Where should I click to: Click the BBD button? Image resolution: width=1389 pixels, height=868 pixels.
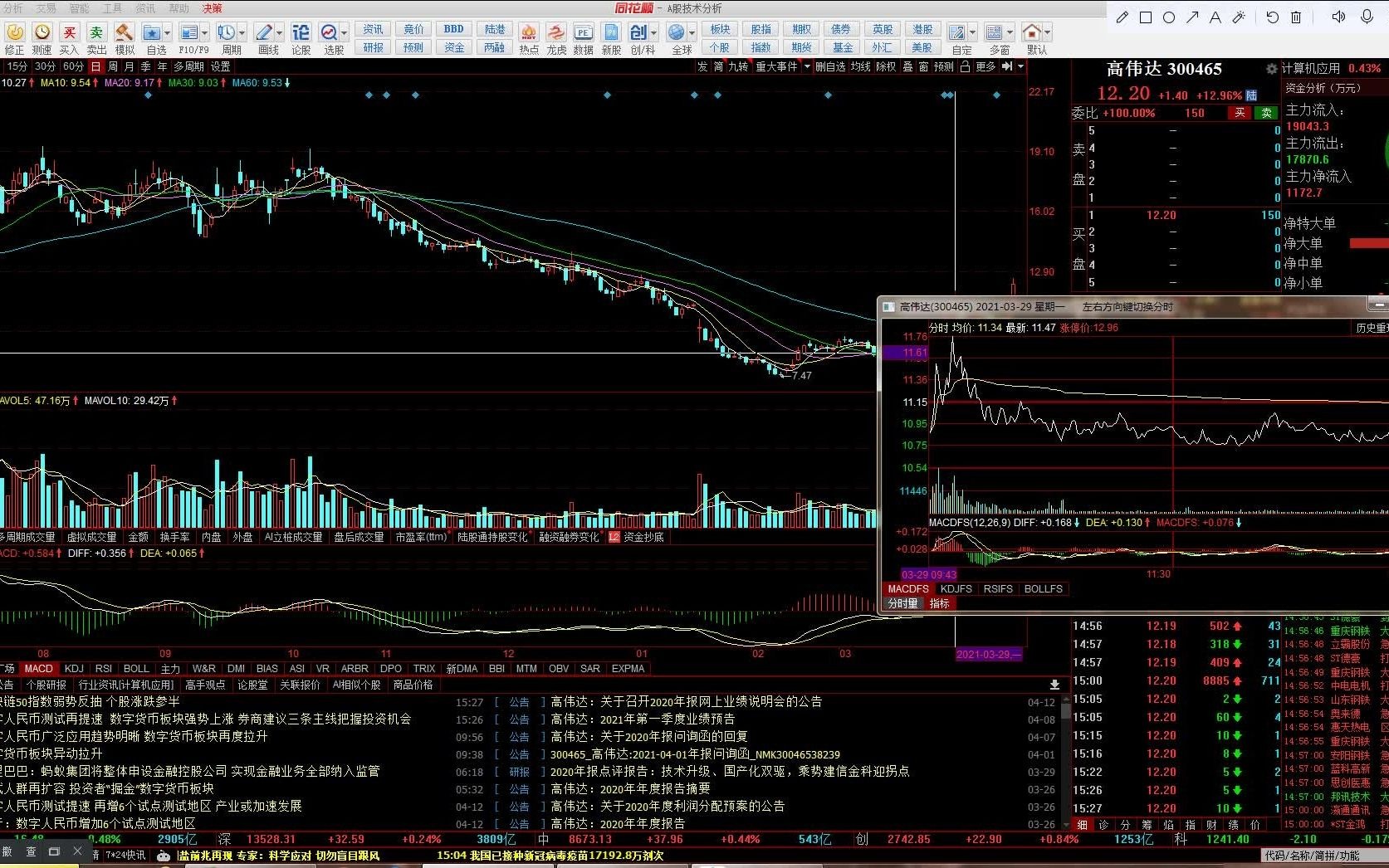pyautogui.click(x=454, y=29)
